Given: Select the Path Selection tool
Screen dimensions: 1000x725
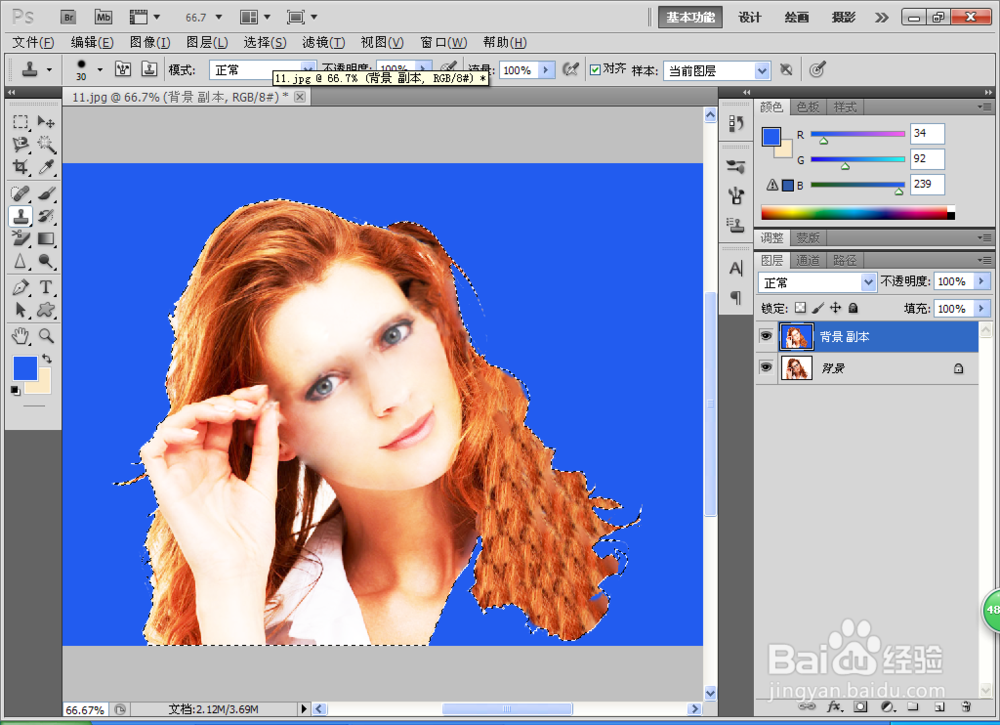Looking at the screenshot, I should point(20,311).
